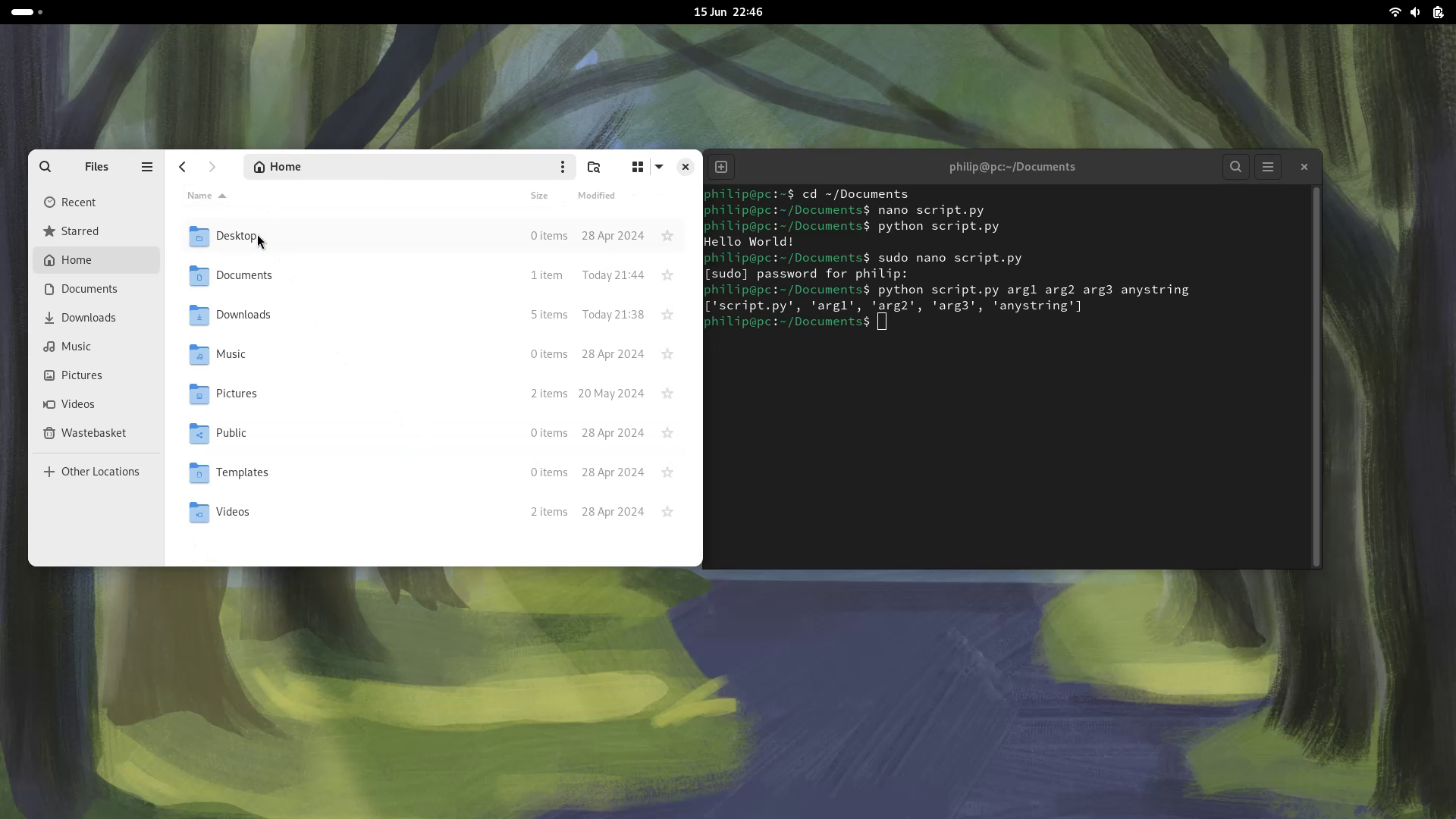Image resolution: width=1456 pixels, height=819 pixels.
Task: Open Documents in the sidebar
Action: [96, 289]
